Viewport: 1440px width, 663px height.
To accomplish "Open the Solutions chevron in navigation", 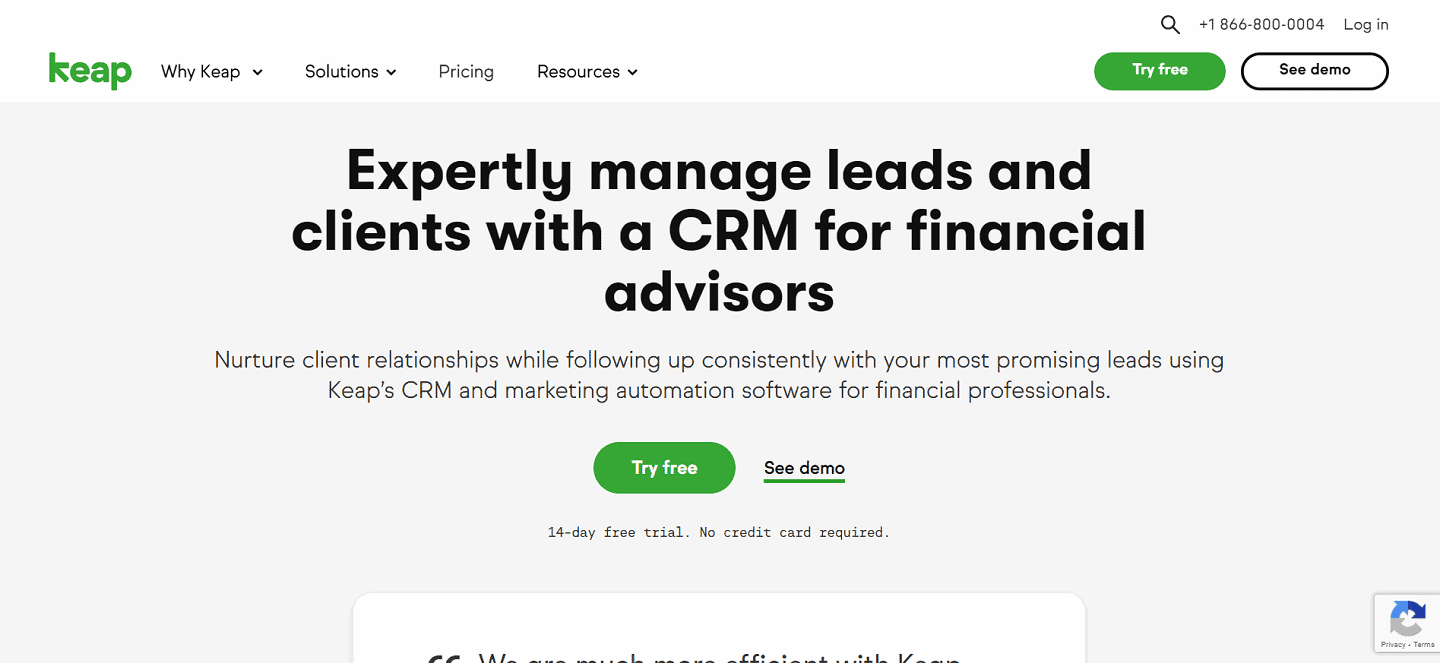I will pos(392,72).
